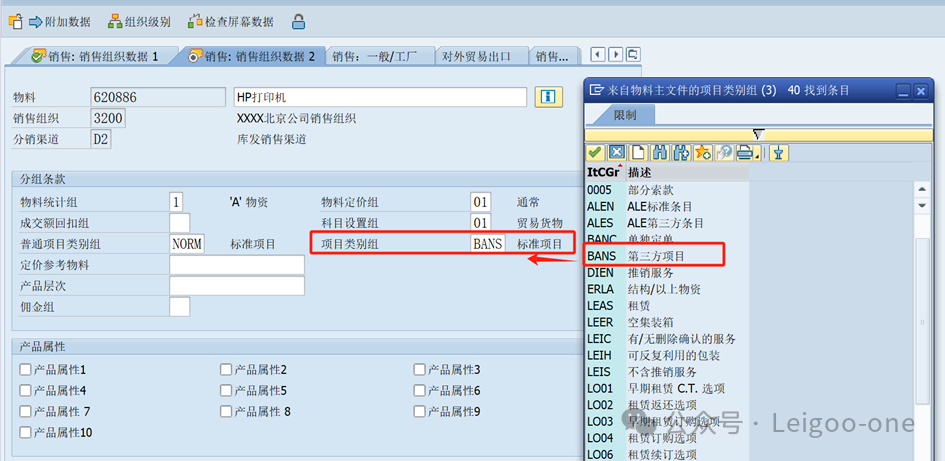Click the green checkmark confirm icon
Image resolution: width=945 pixels, height=461 pixels.
pos(594,152)
